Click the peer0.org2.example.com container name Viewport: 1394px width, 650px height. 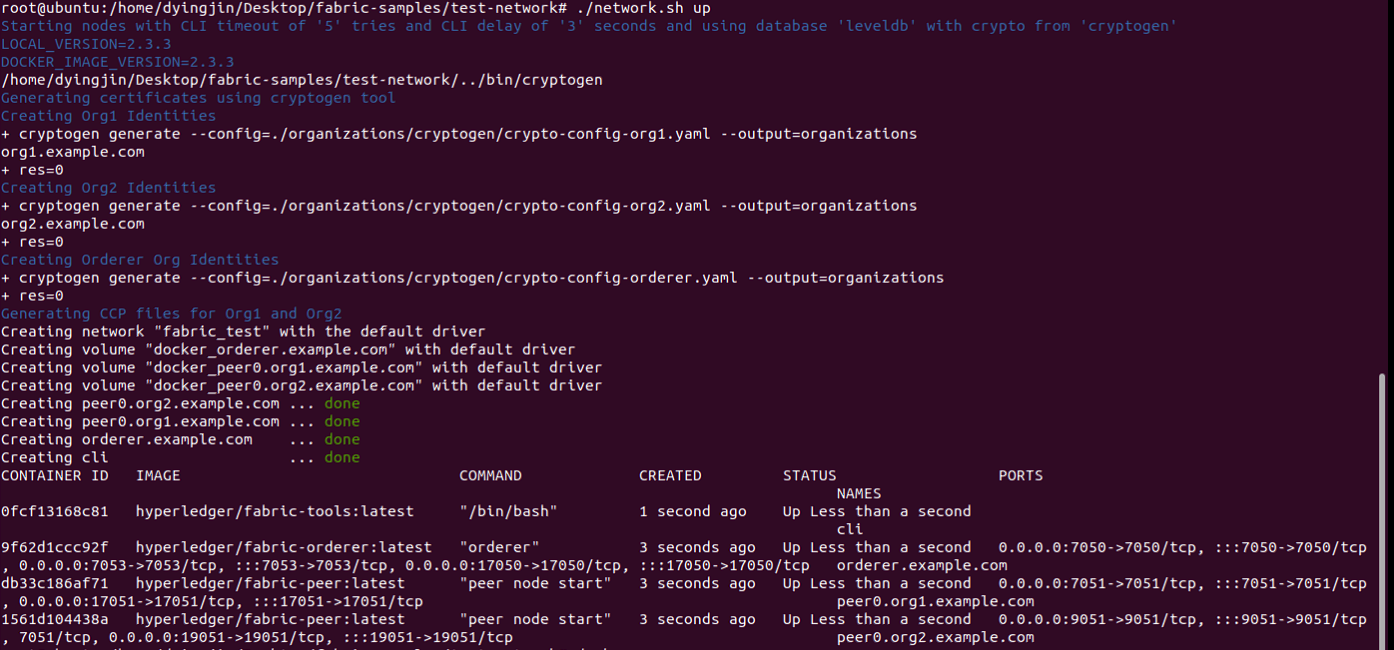coord(936,638)
